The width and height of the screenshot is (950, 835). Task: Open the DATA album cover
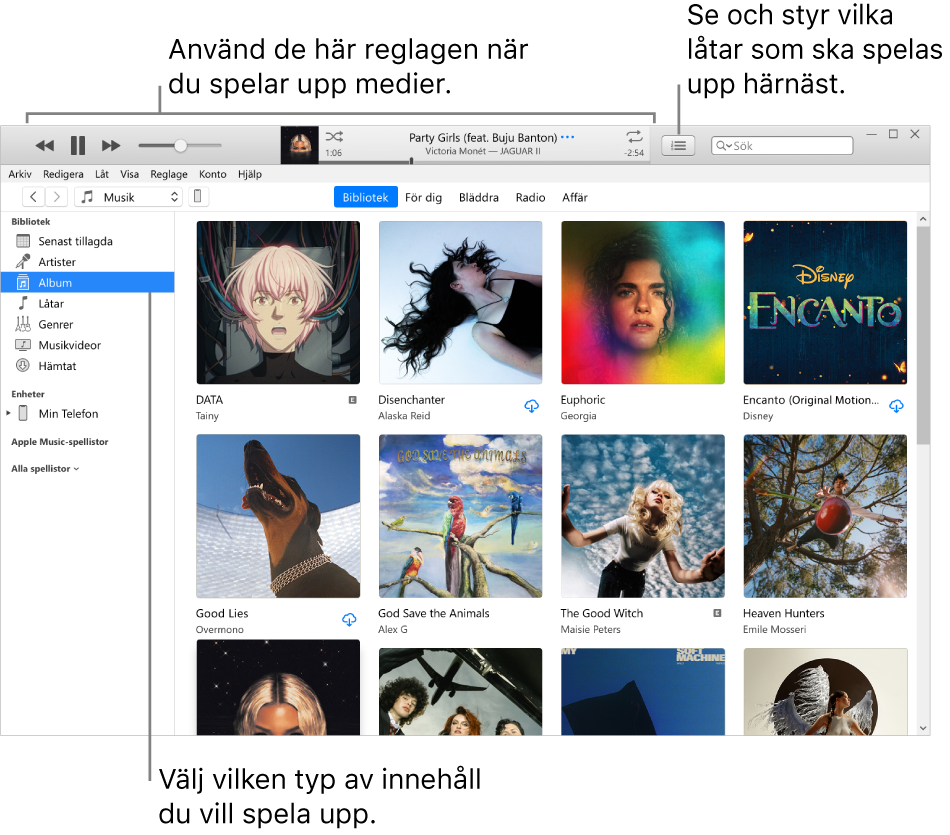tap(278, 302)
